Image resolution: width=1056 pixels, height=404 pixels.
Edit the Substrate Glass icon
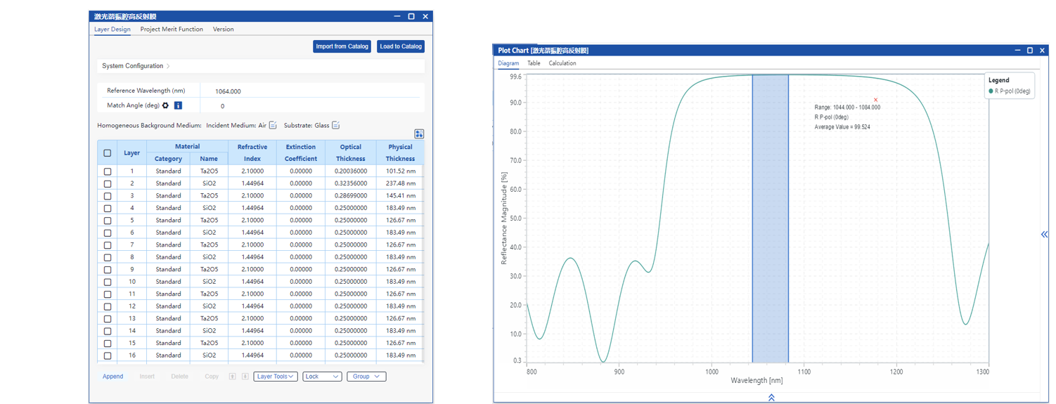(336, 126)
